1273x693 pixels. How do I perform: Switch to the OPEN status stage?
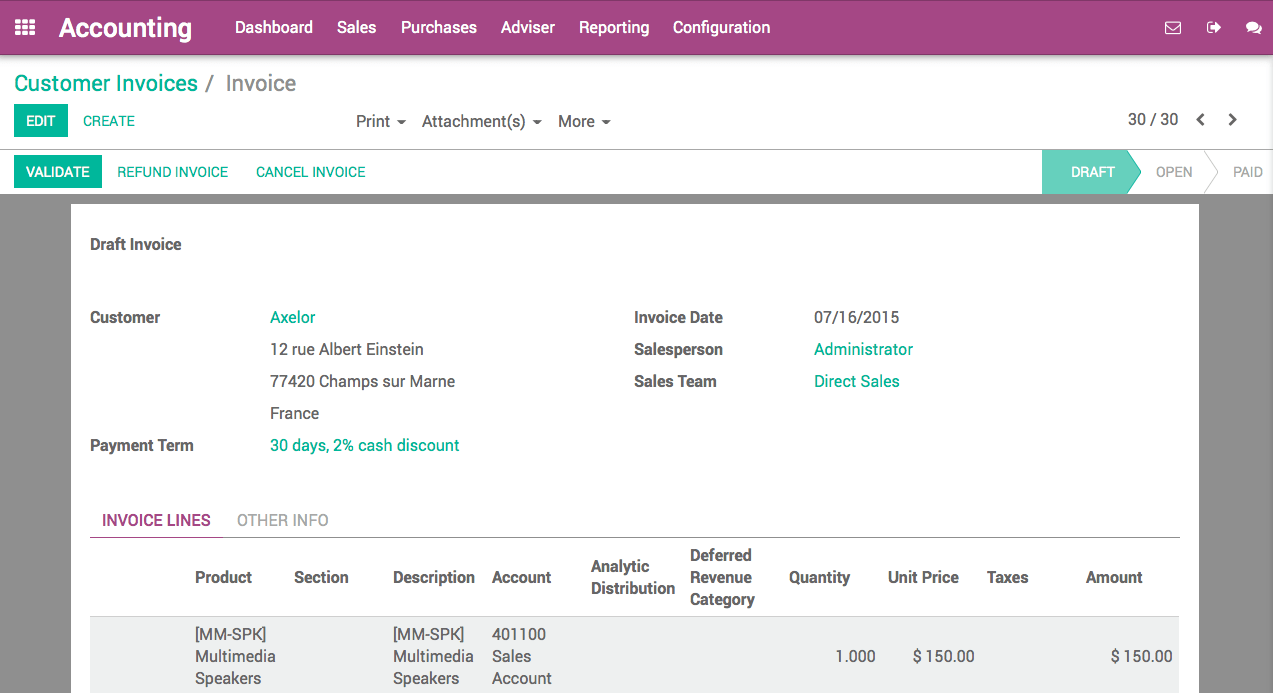pyautogui.click(x=1174, y=171)
